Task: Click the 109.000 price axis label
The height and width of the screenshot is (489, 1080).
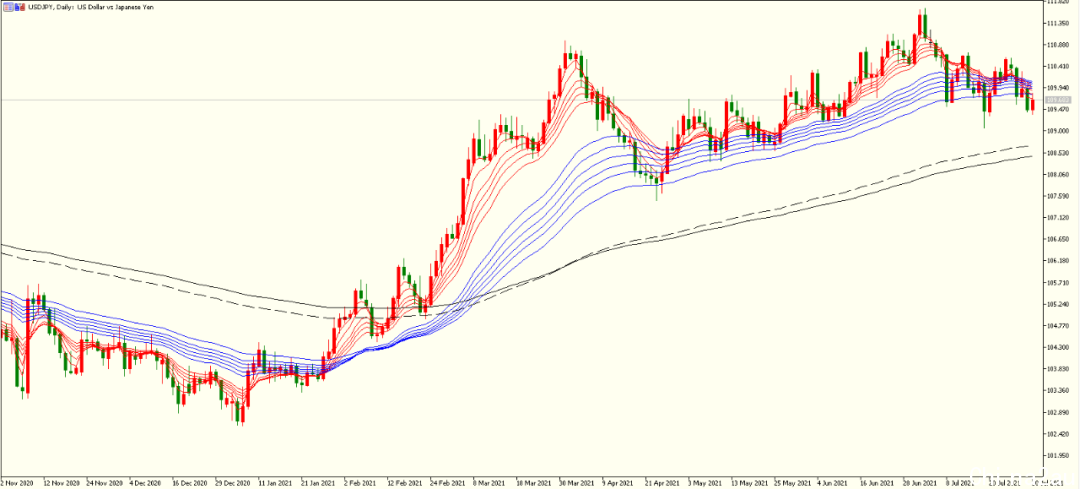Action: [x=1058, y=131]
